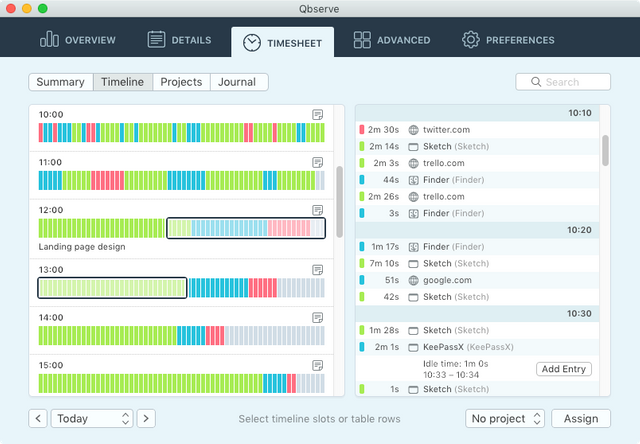Viewport: 640px width, 444px height.
Task: Switch to the Journal segment
Action: point(239,82)
